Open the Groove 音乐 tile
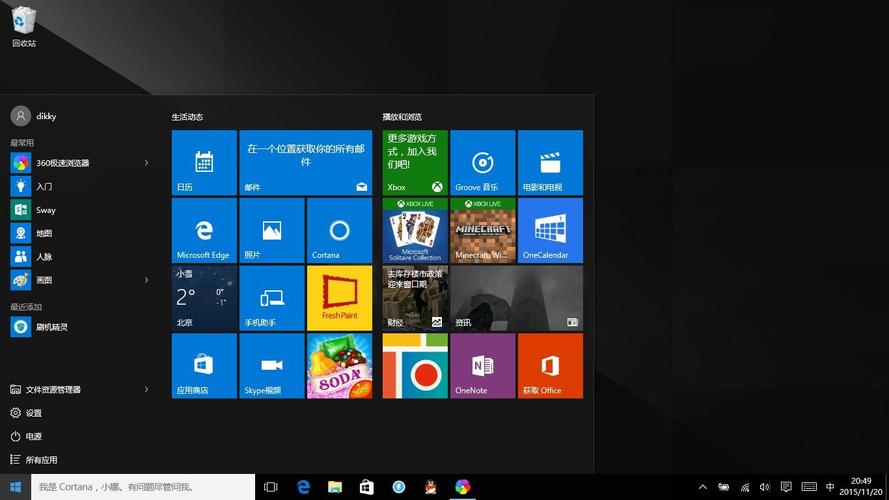 click(x=482, y=162)
